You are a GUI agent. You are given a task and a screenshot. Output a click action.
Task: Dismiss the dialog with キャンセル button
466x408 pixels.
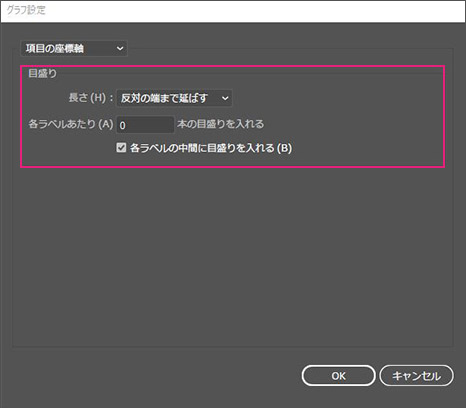coord(416,376)
